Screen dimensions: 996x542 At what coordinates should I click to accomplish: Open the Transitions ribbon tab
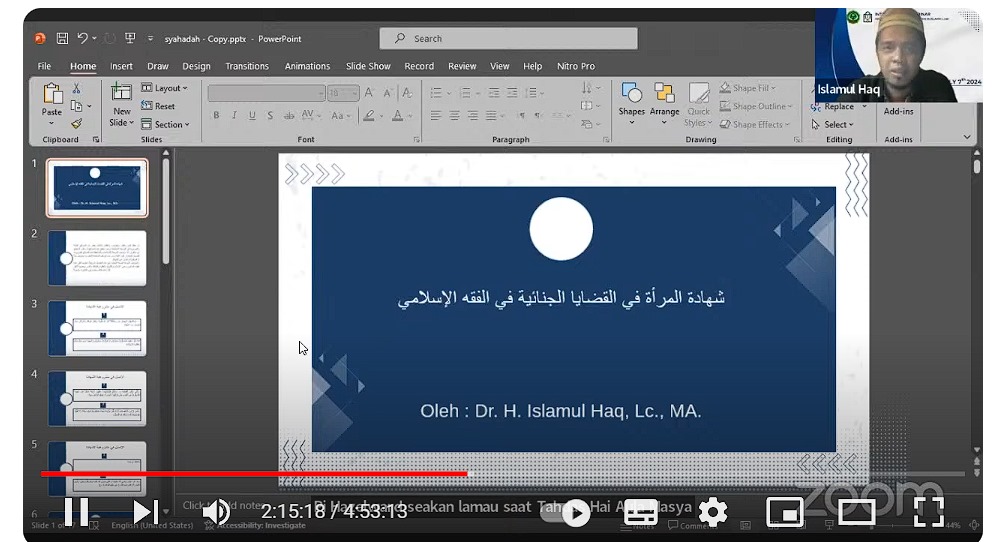pos(247,66)
